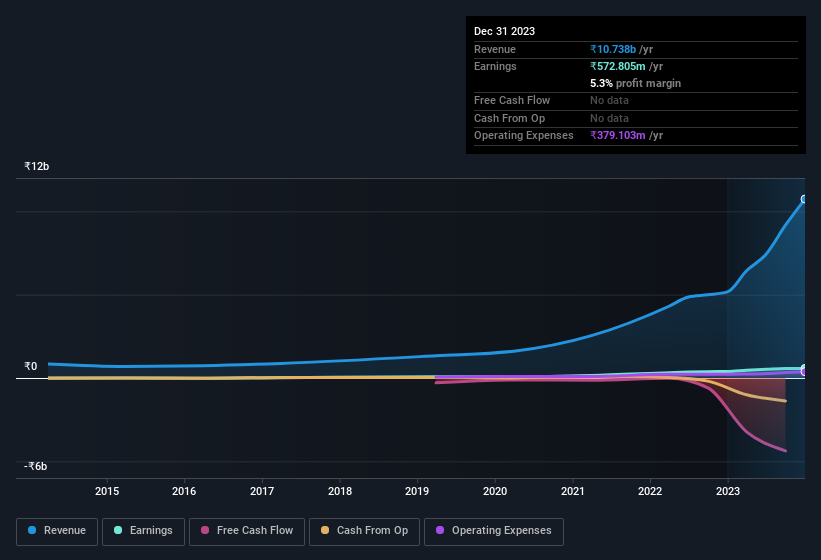The image size is (821, 560).
Task: Click the blue Revenue legend dot
Action: pos(33,531)
